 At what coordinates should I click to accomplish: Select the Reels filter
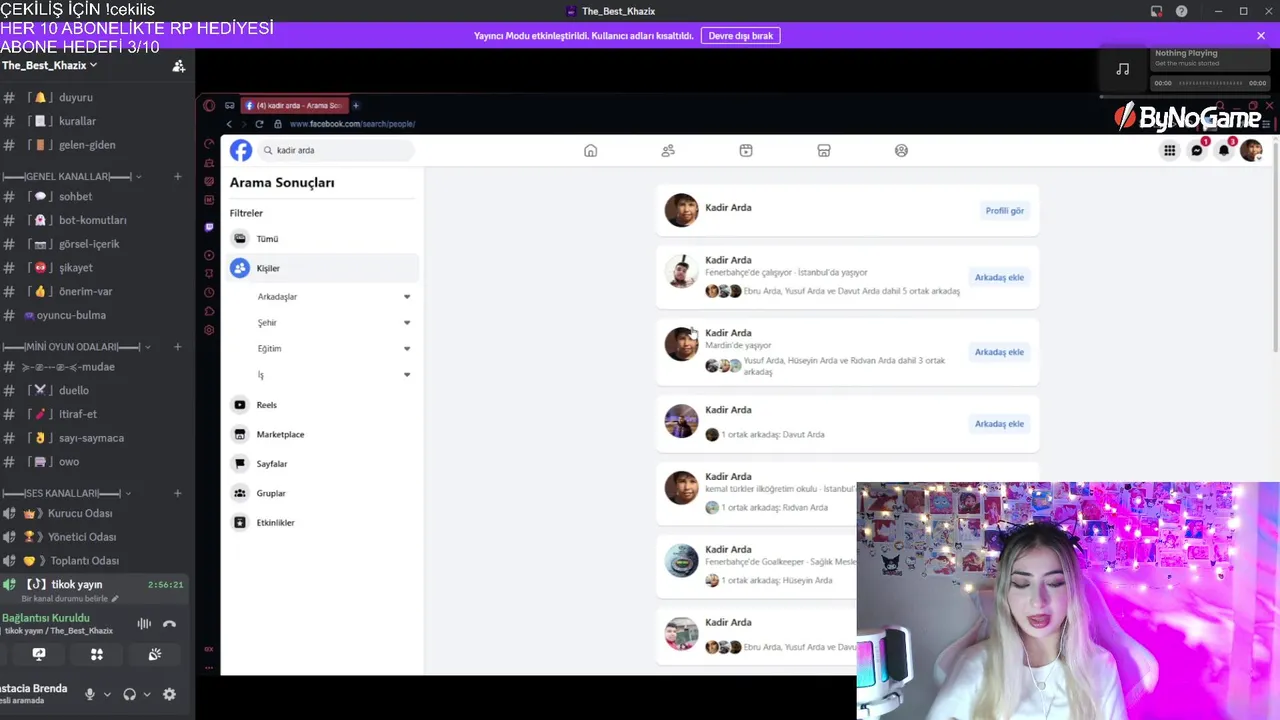pos(323,405)
